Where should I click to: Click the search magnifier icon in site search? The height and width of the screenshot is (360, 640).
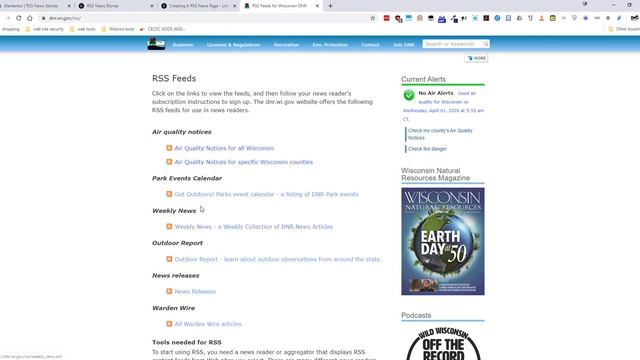coord(486,44)
